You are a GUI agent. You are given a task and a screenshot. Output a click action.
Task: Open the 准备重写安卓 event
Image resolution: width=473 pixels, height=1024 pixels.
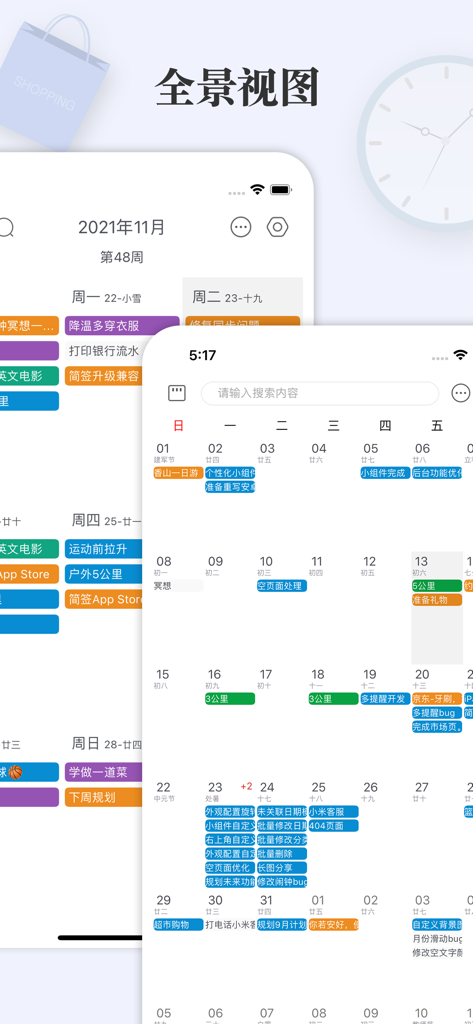pos(230,487)
